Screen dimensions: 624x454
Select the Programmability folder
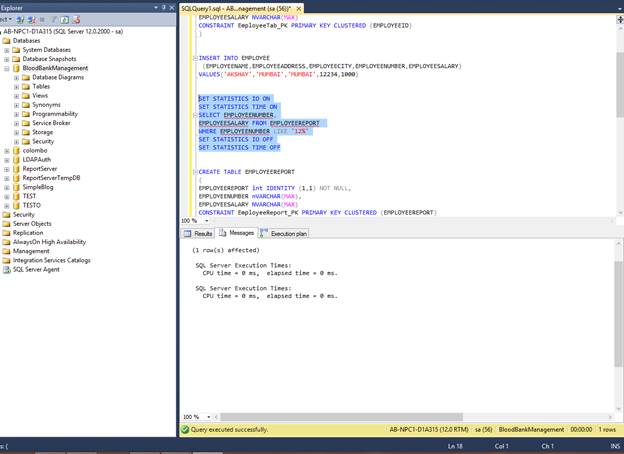(x=54, y=114)
